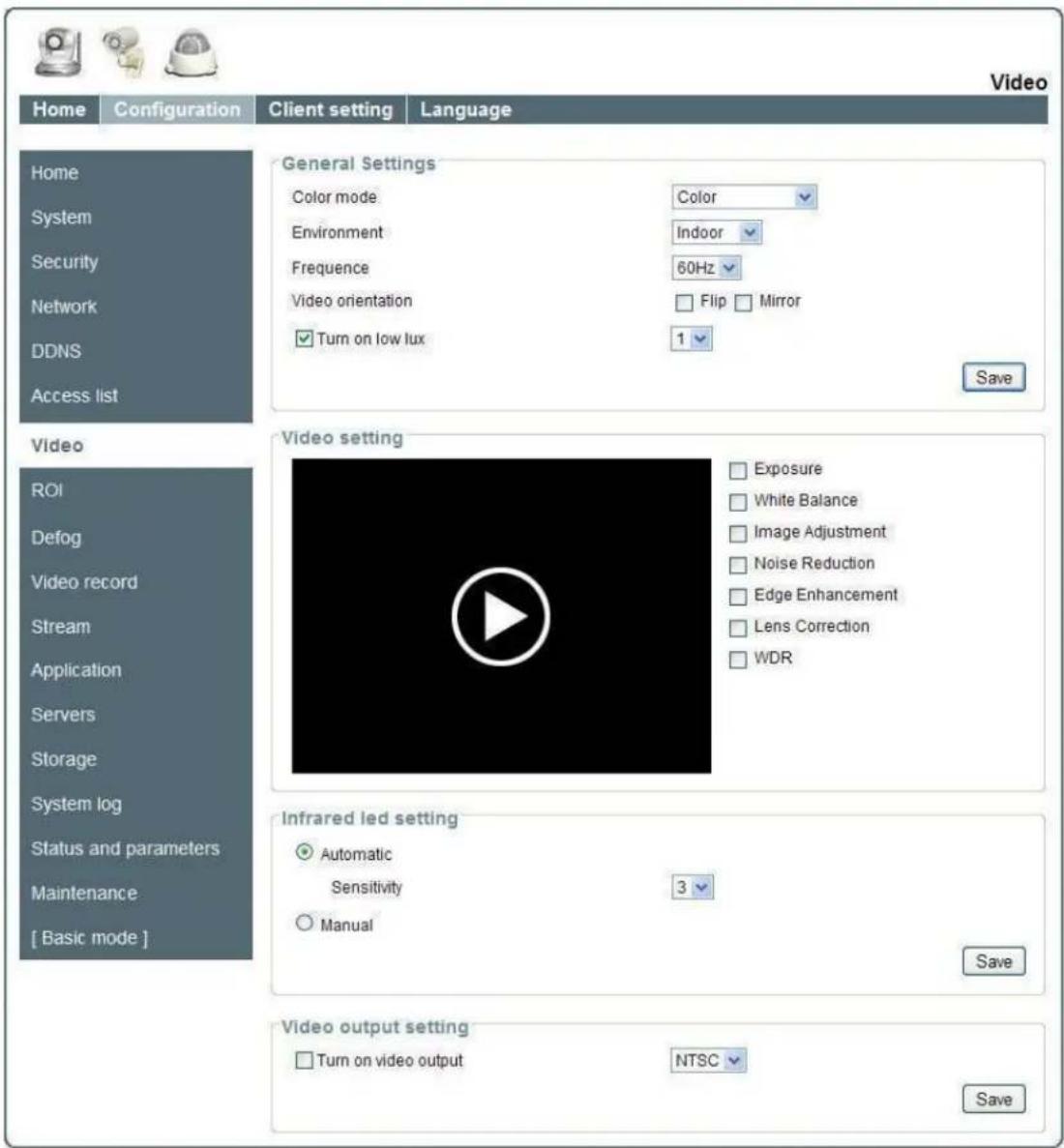Viewport: 1064px width, 1148px height.
Task: Click the PTZ camera icon in header
Action: (x=59, y=52)
